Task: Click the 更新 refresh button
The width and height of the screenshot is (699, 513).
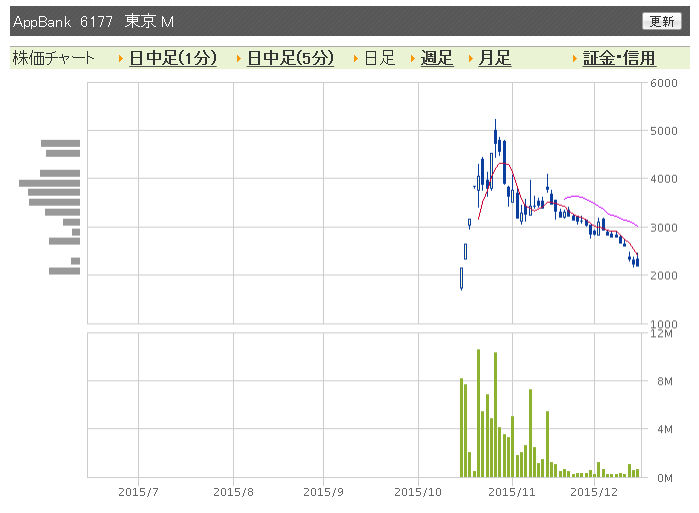Action: click(662, 21)
